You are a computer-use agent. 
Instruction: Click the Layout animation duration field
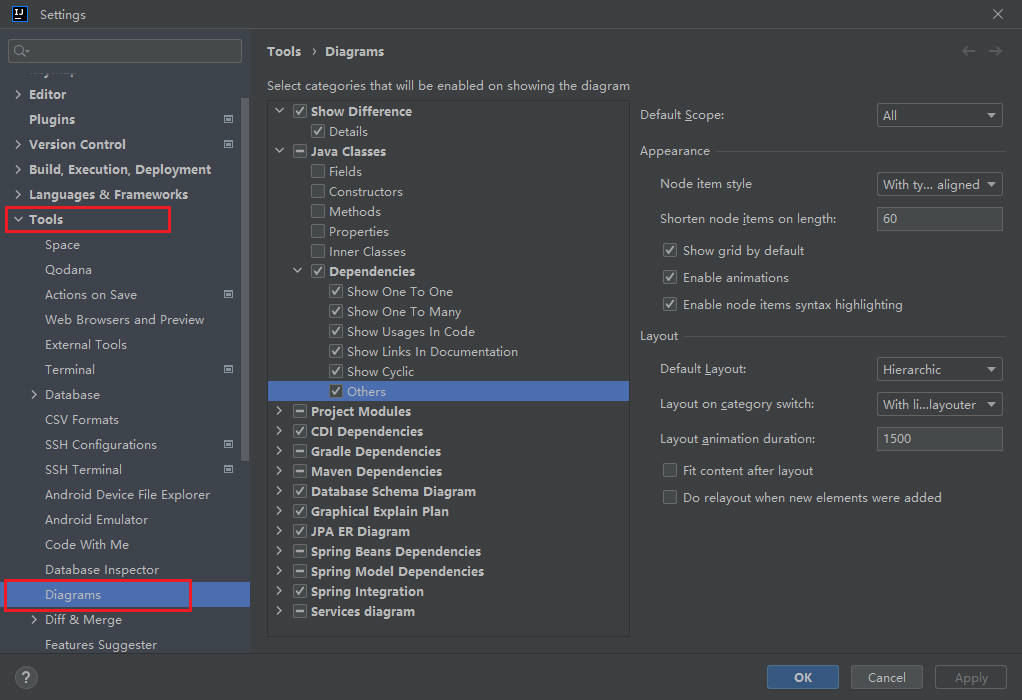[939, 438]
